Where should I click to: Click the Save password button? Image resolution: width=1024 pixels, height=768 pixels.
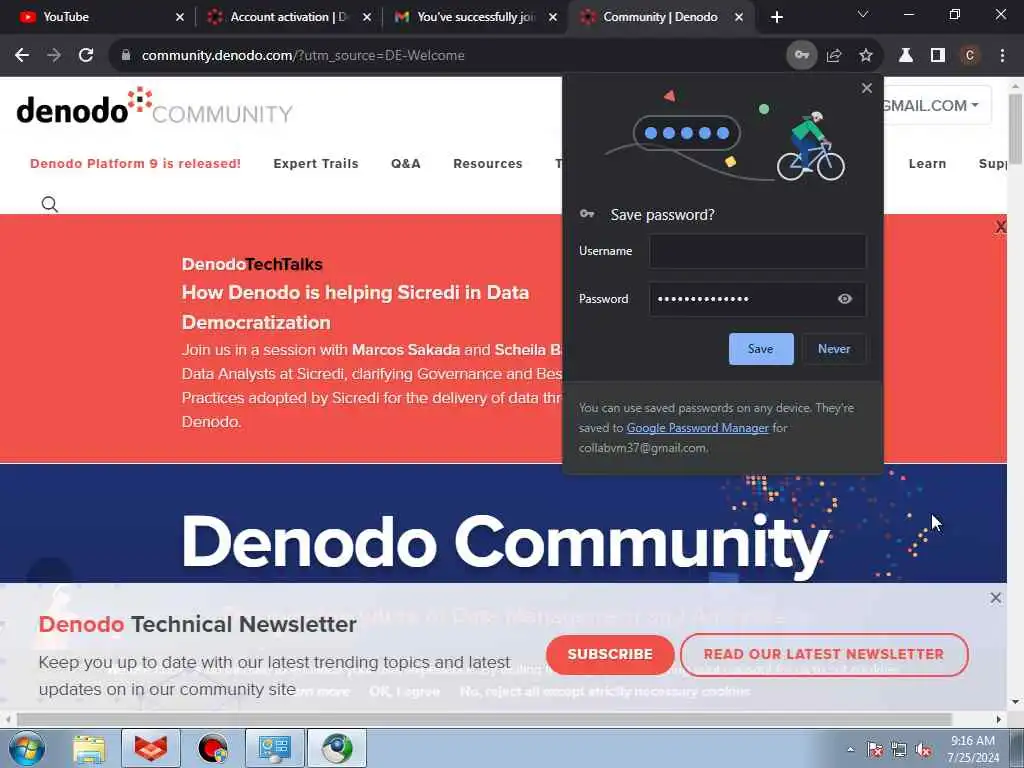click(761, 349)
